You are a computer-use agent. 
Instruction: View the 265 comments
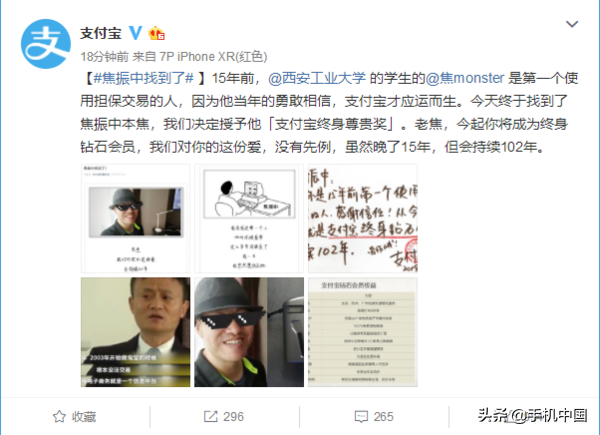[383, 416]
